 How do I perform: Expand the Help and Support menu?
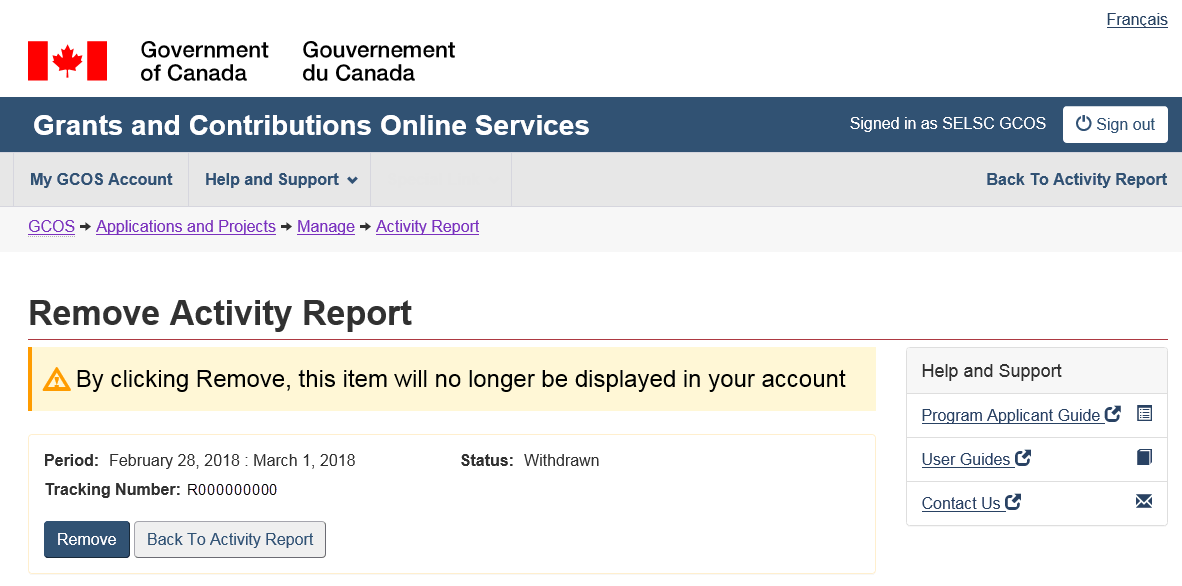pyautogui.click(x=280, y=180)
